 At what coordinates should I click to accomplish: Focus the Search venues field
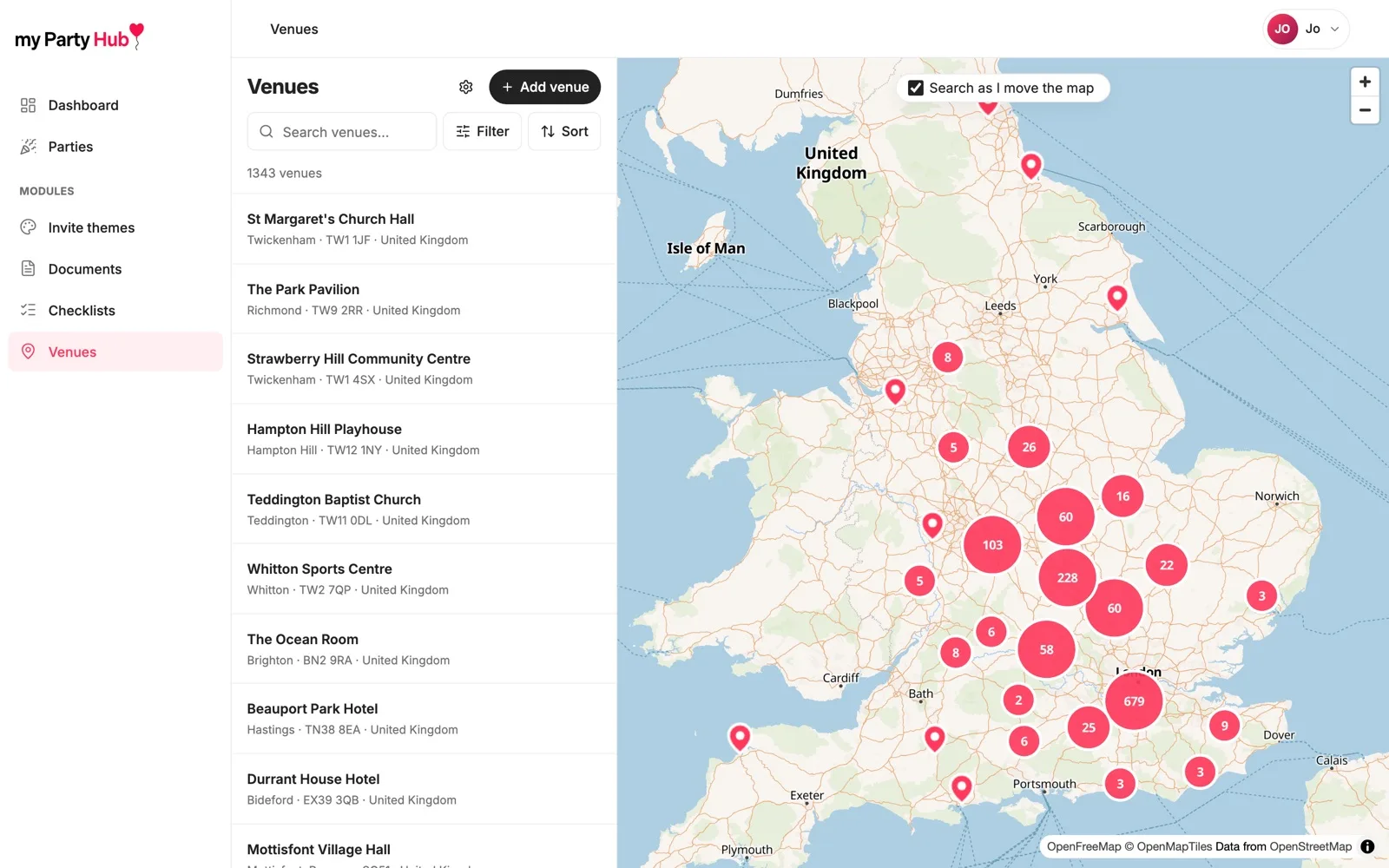click(342, 132)
